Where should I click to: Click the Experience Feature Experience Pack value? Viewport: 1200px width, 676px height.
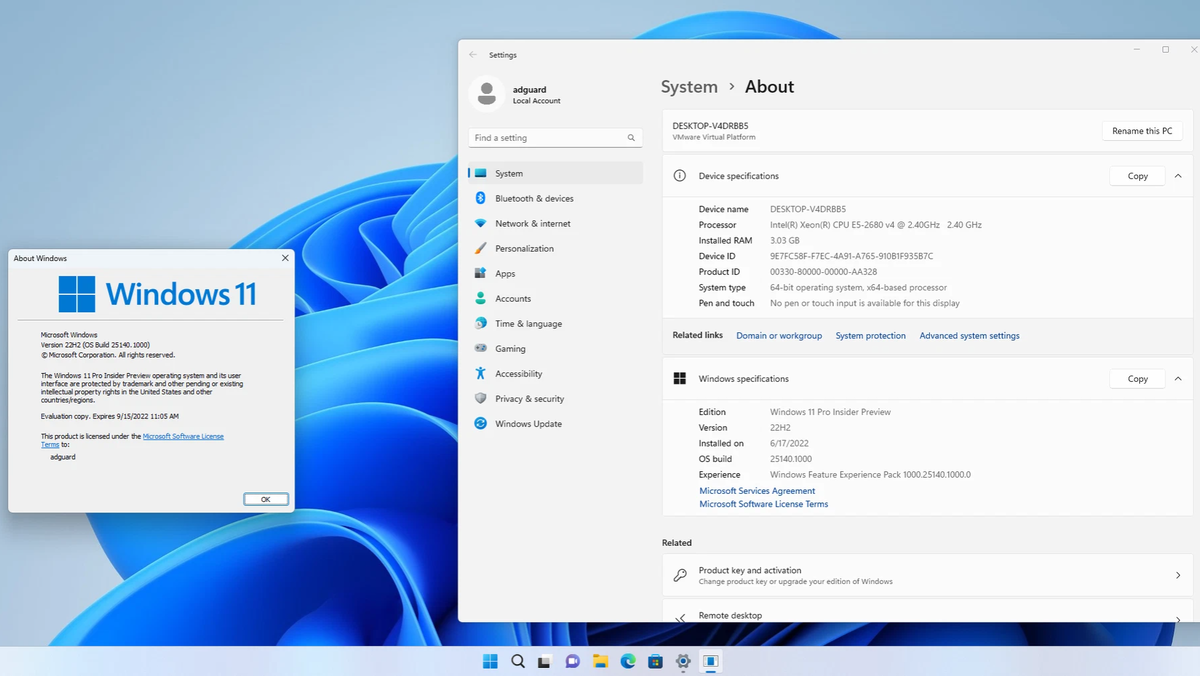point(870,475)
